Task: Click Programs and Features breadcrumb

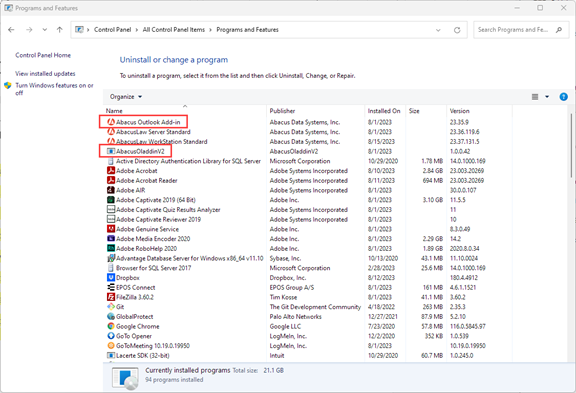Action: pyautogui.click(x=248, y=30)
